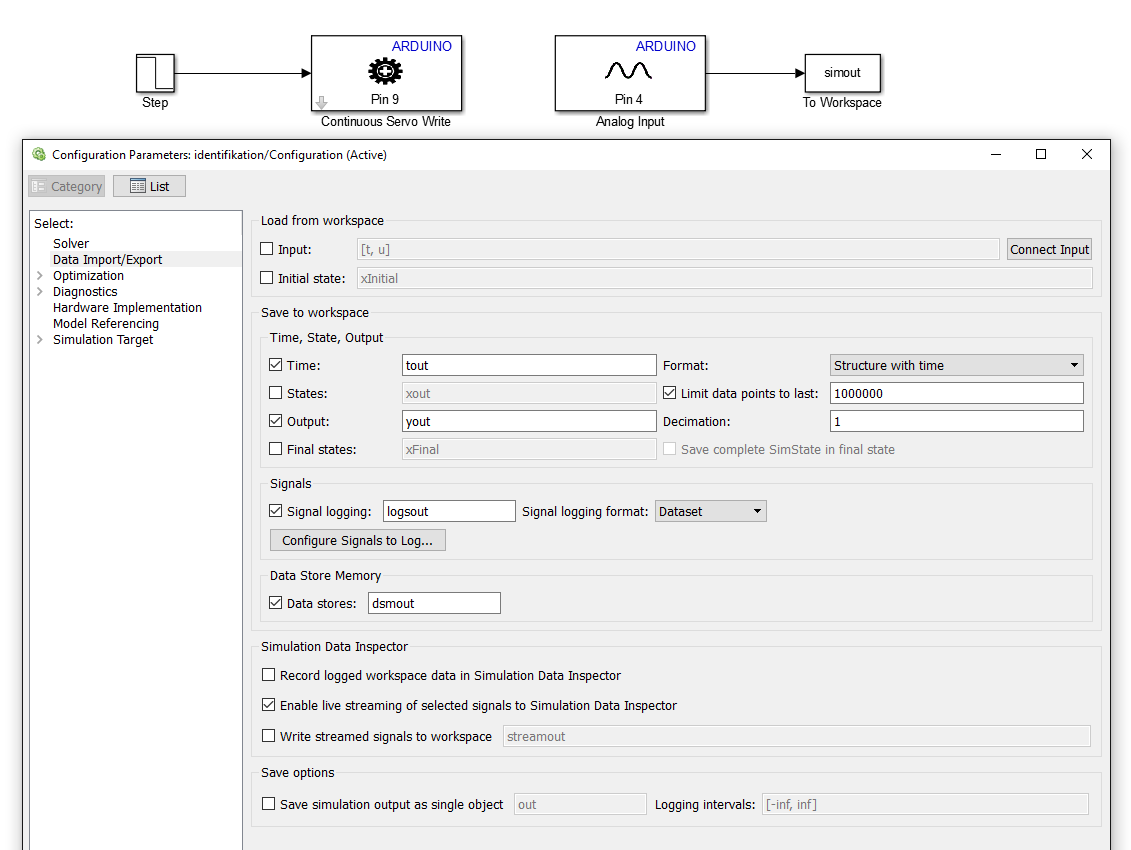Enable Save simulation output as single object
The height and width of the screenshot is (850, 1131).
[x=268, y=804]
